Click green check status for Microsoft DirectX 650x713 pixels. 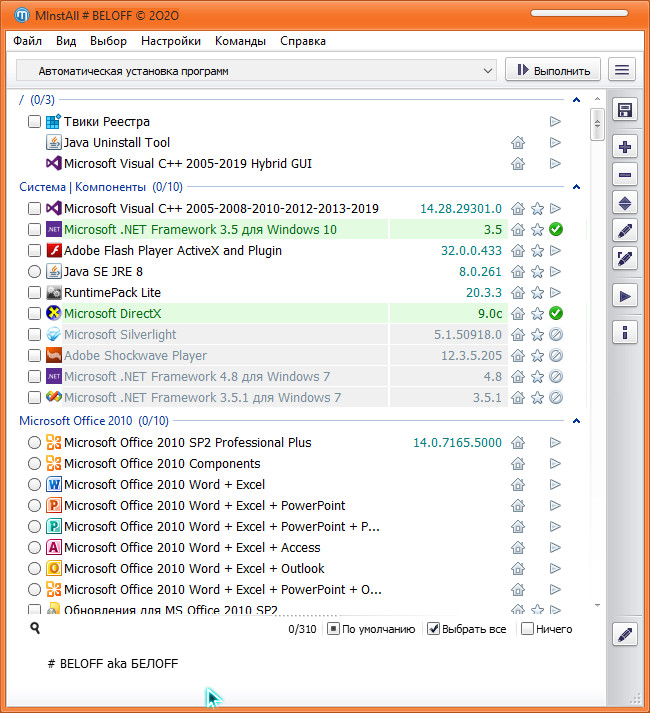click(x=556, y=313)
